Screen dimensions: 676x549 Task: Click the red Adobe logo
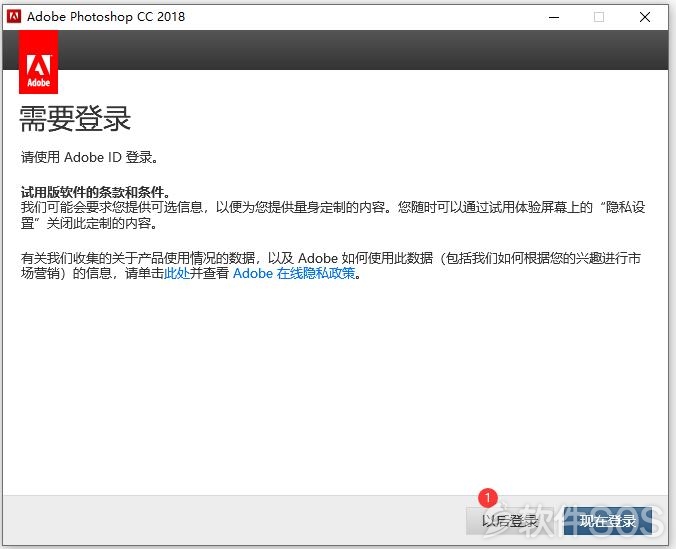pyautogui.click(x=38, y=62)
